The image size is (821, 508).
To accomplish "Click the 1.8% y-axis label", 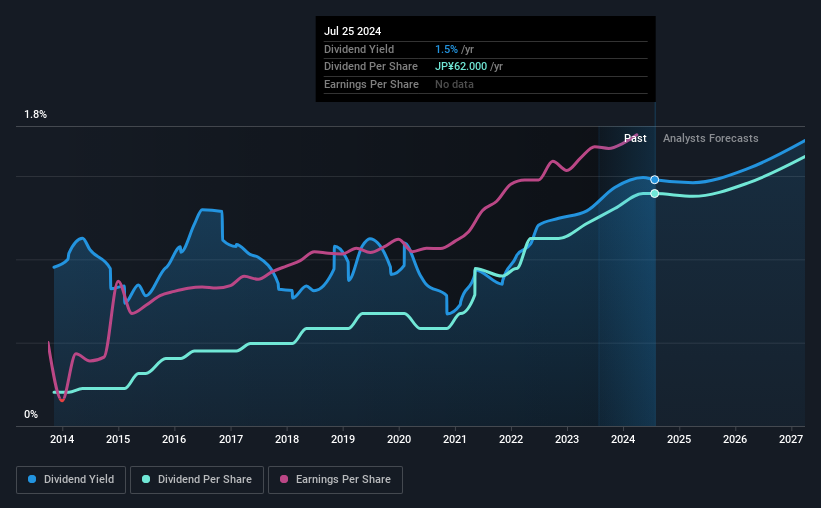I will coord(36,115).
